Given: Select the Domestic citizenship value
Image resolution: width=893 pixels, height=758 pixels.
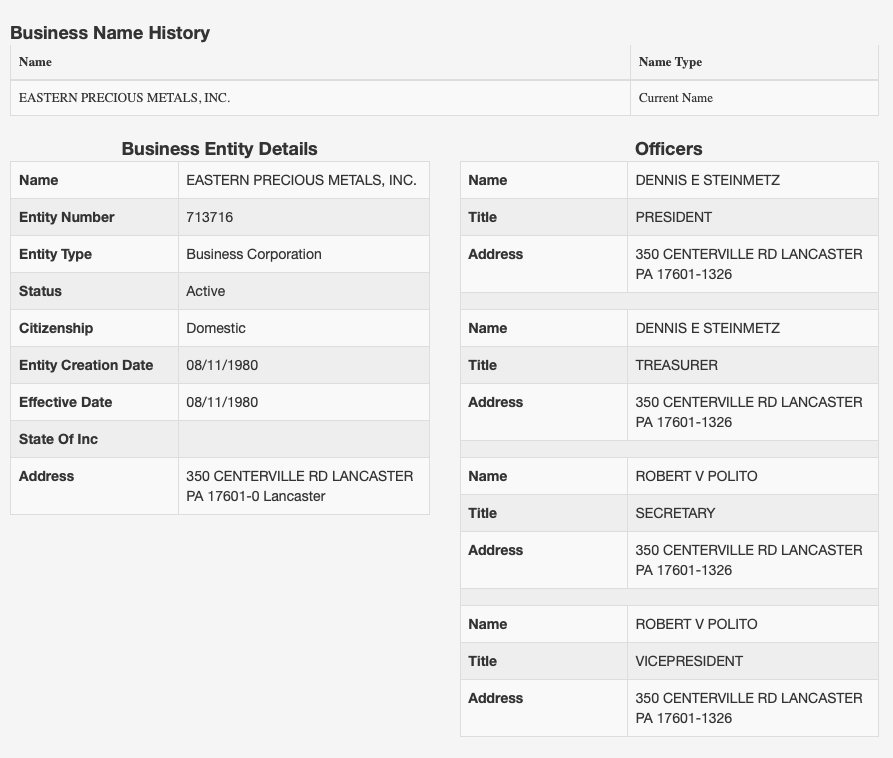Looking at the screenshot, I should click(x=216, y=328).
